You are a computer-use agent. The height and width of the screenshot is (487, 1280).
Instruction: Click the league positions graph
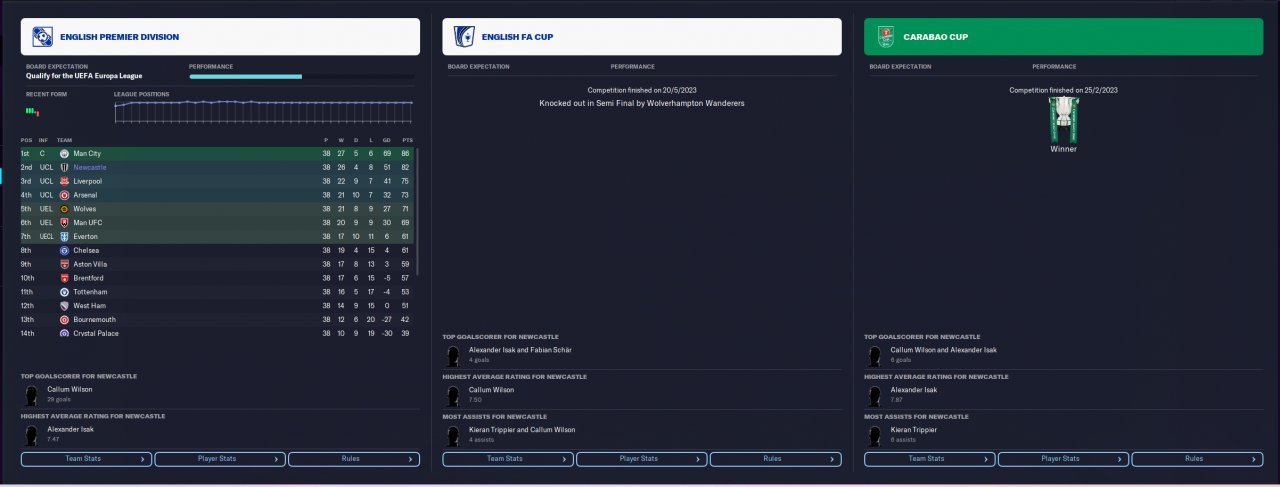coord(264,111)
